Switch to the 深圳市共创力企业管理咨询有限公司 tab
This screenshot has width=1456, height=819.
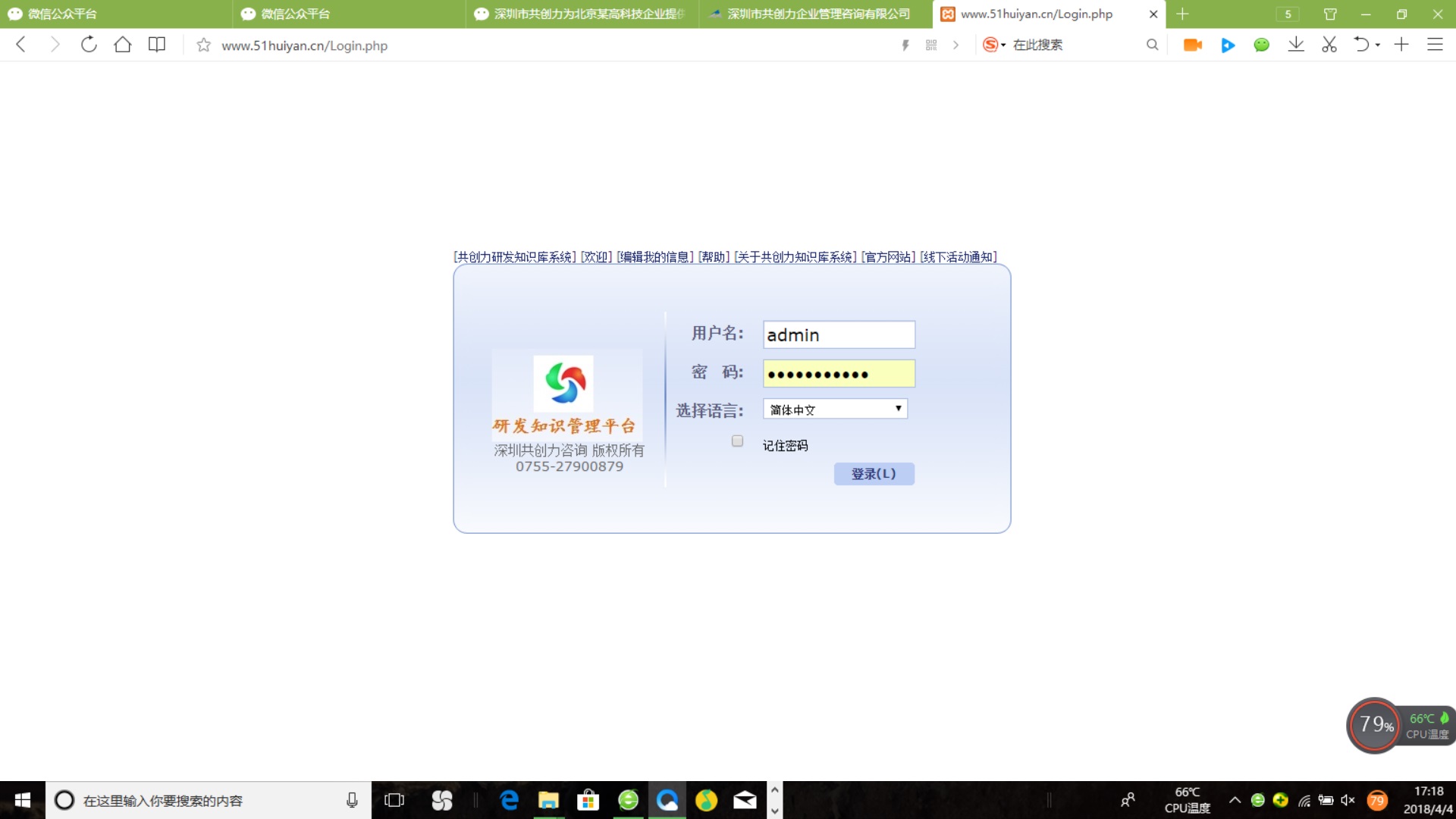(x=816, y=14)
